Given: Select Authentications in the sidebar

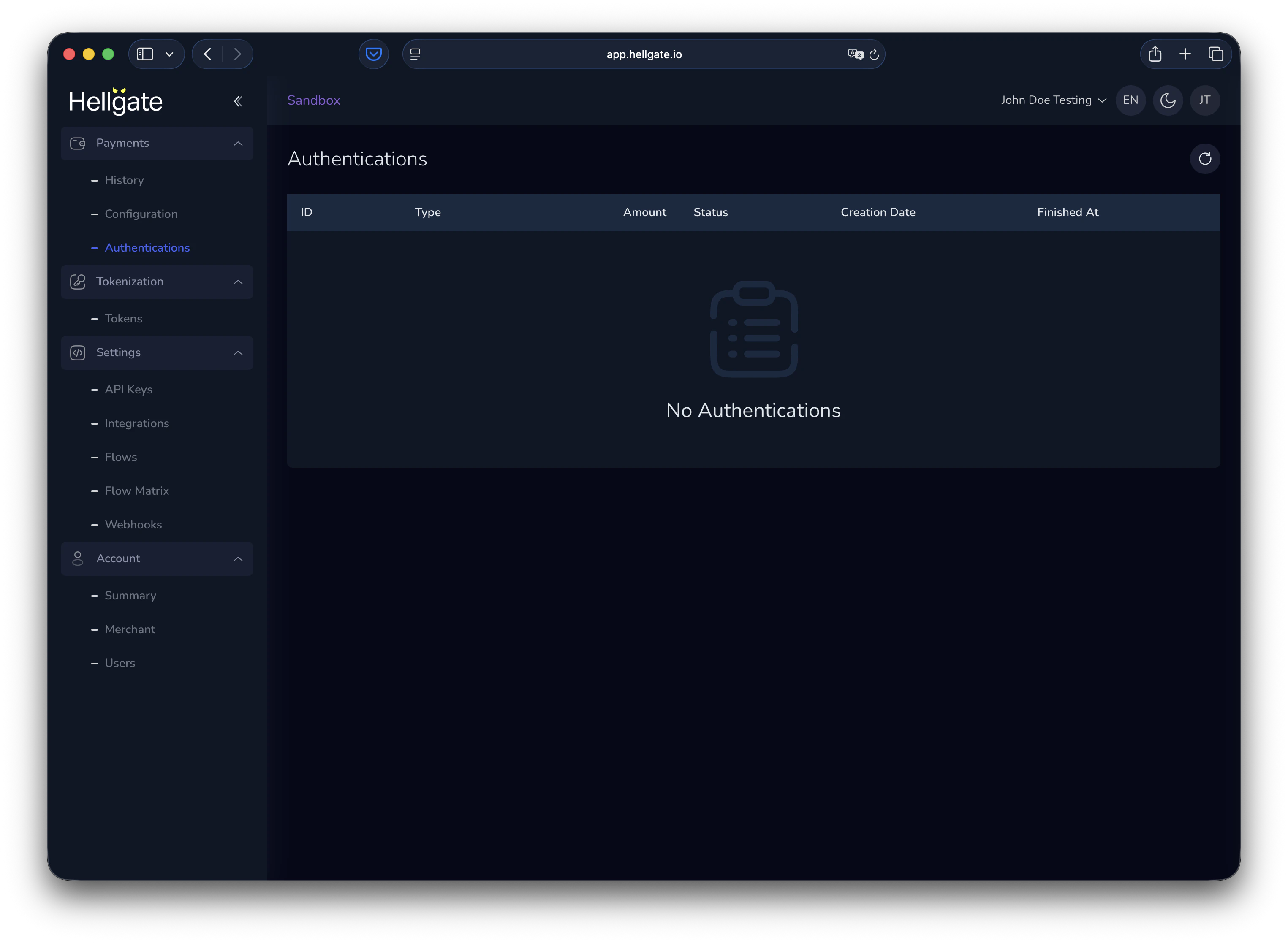Looking at the screenshot, I should 147,248.
